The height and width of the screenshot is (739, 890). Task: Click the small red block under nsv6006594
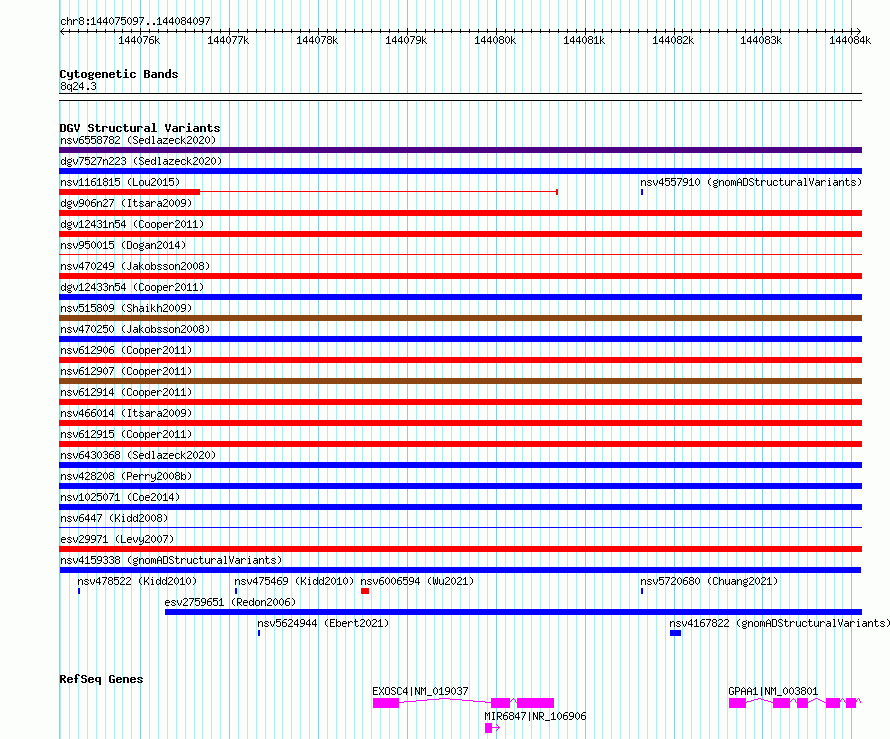click(365, 591)
